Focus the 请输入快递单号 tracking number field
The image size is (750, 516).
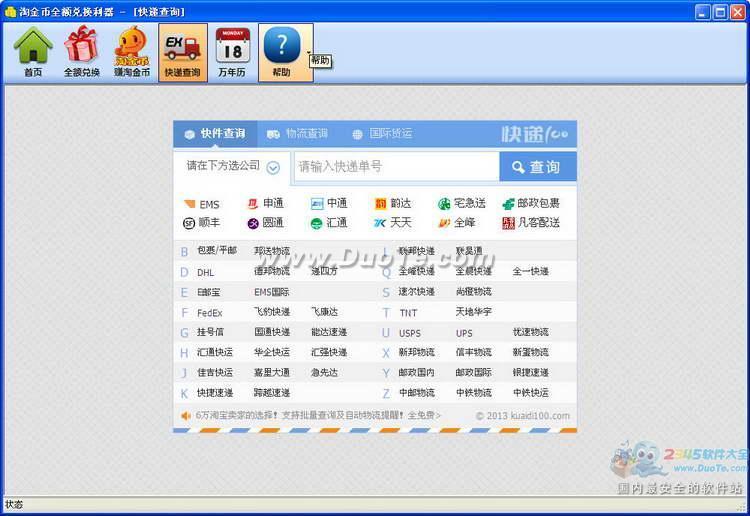396,167
